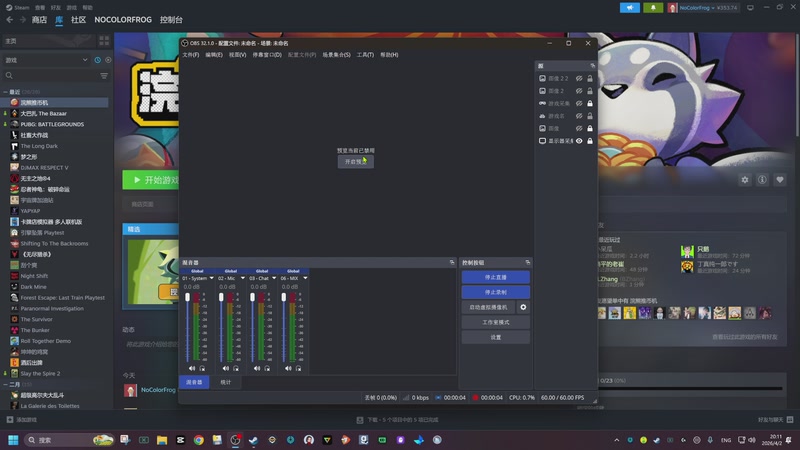
Task: Toggle headphone monitoring for 02 - Mic
Action: [236, 368]
